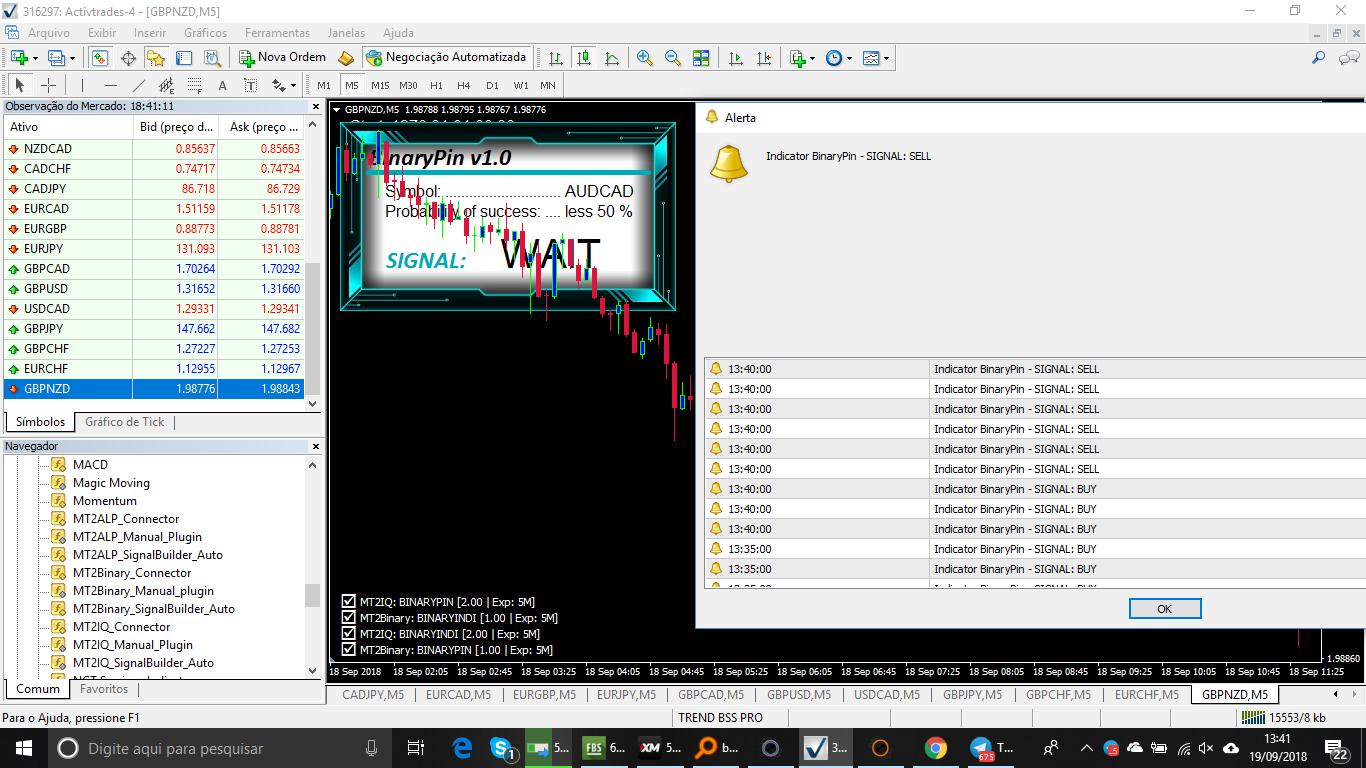Select the Fibonacci retracement tool

coord(195,85)
